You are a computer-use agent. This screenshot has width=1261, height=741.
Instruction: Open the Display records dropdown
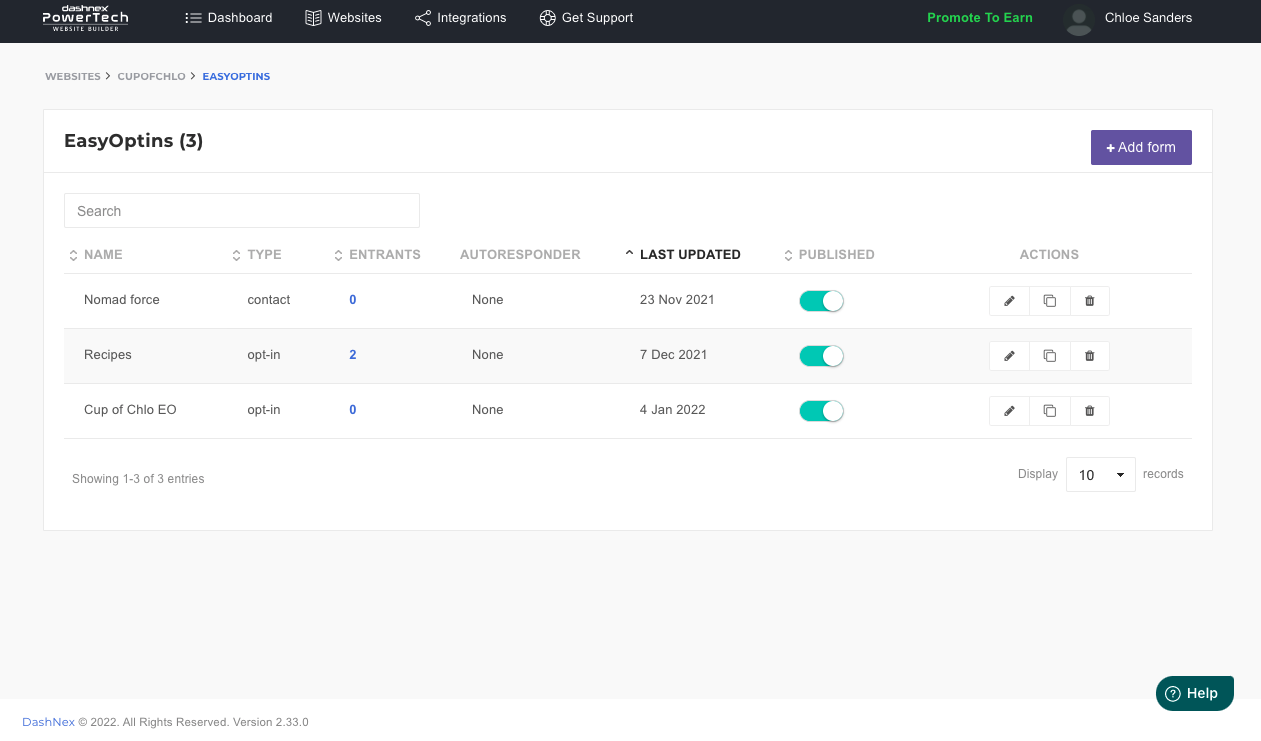1100,475
